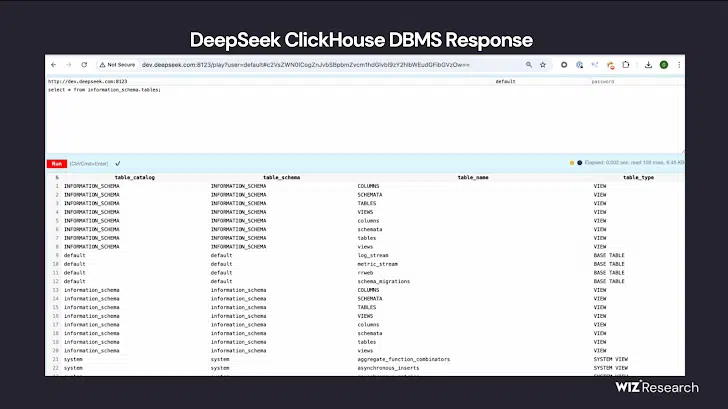The width and height of the screenshot is (728, 409).
Task: Click the red Run button
Action: click(x=57, y=164)
